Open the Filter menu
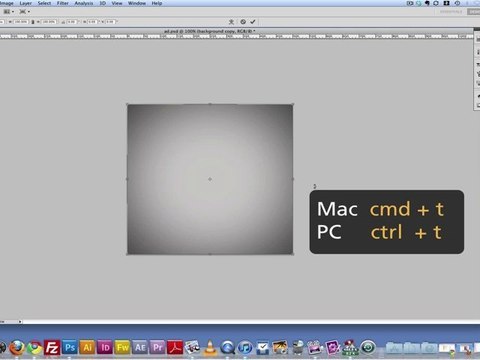Image resolution: width=480 pixels, height=360 pixels. tap(62, 3)
